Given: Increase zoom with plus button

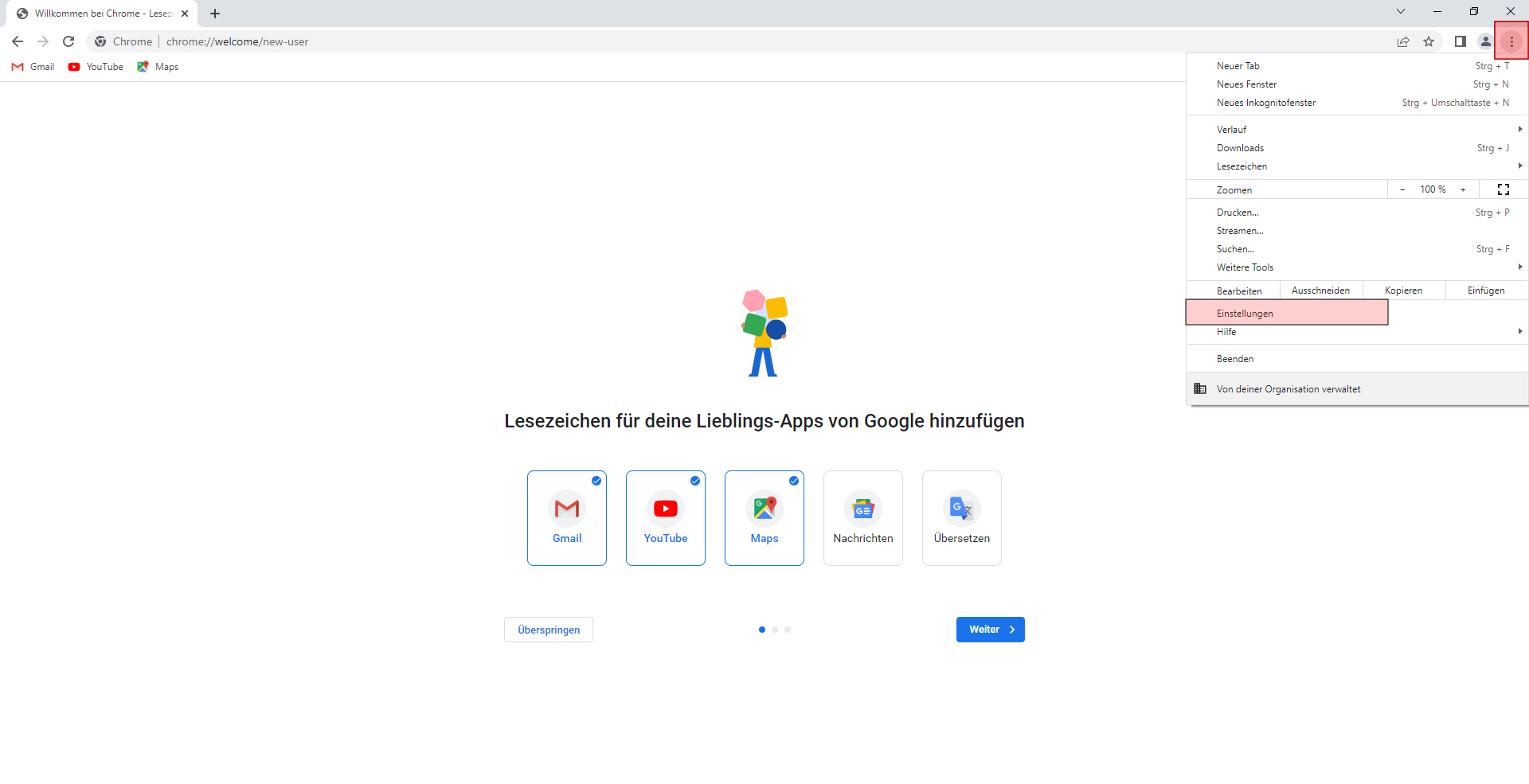Looking at the screenshot, I should pyautogui.click(x=1463, y=189).
